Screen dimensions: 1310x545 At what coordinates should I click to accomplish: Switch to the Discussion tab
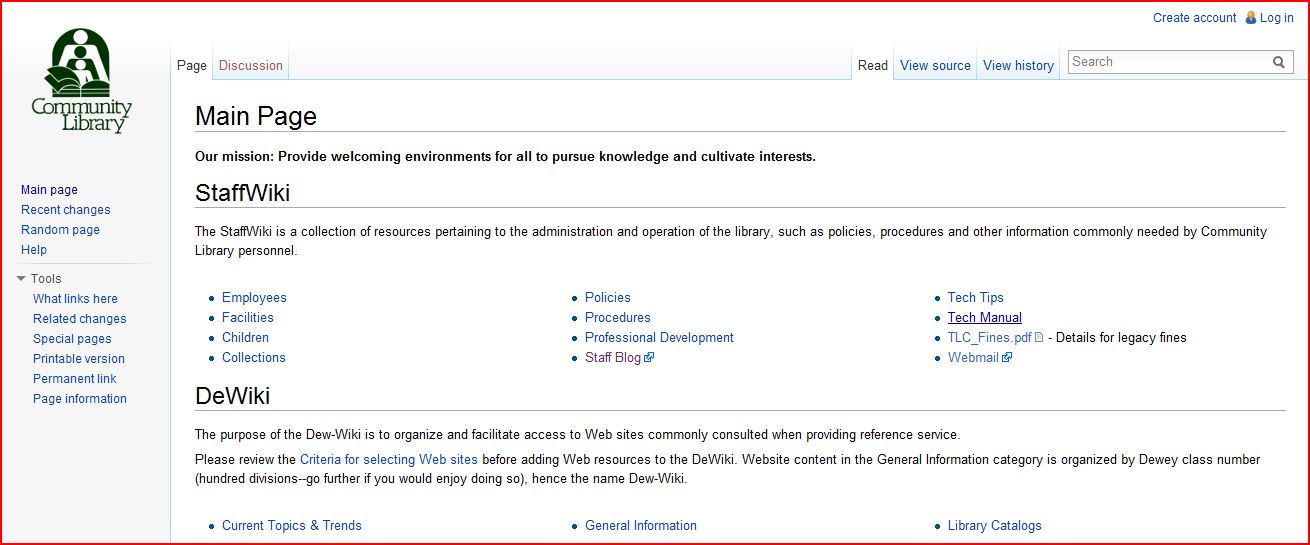pos(250,66)
